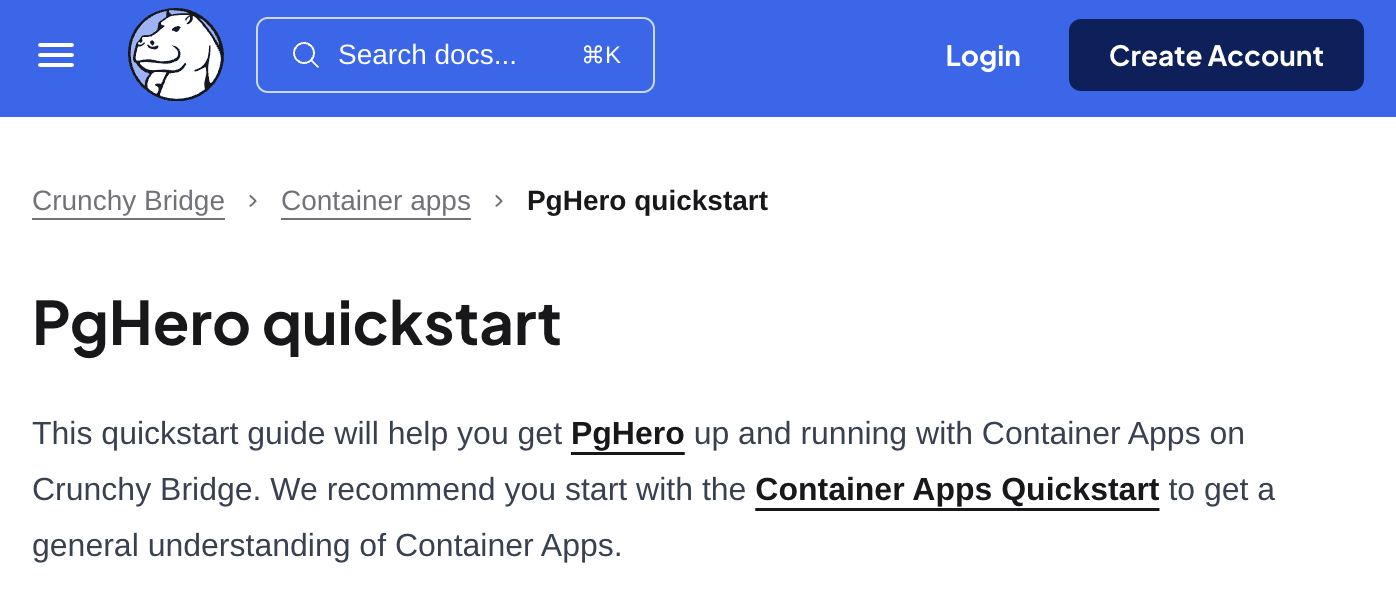Click "general understanding of Container Apps" text
The height and width of the screenshot is (602, 1396).
point(326,546)
